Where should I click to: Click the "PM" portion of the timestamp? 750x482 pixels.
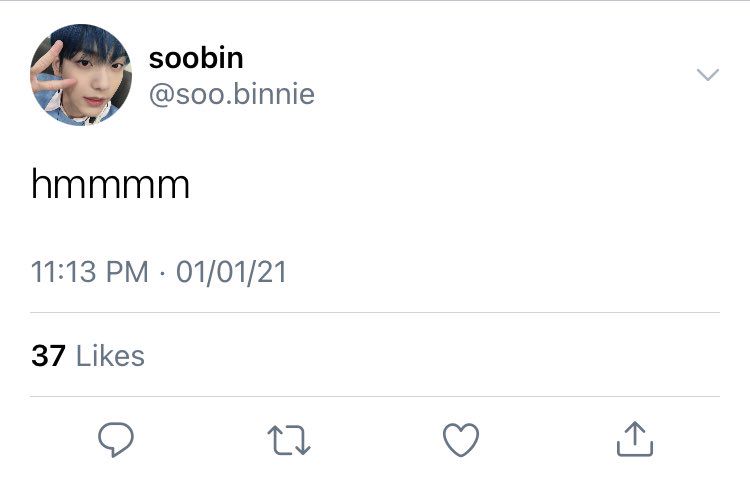129,272
